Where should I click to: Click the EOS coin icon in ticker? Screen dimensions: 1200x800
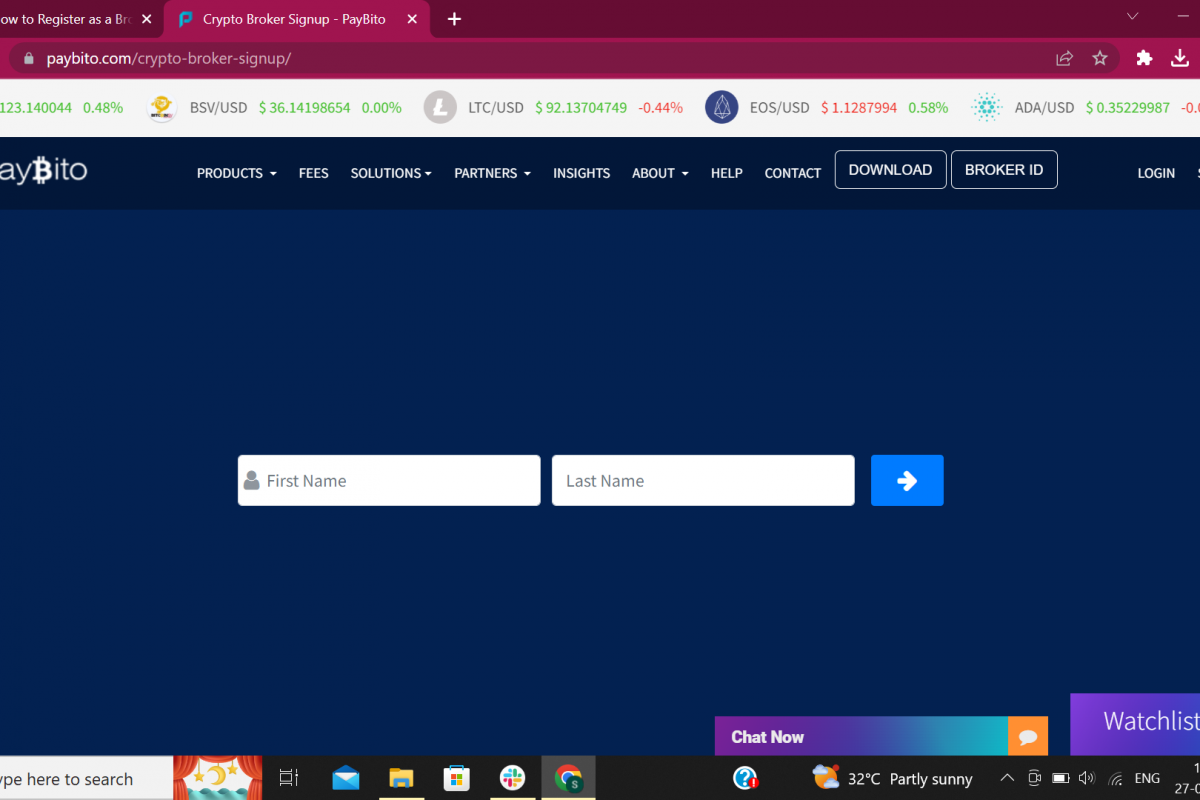click(x=721, y=107)
